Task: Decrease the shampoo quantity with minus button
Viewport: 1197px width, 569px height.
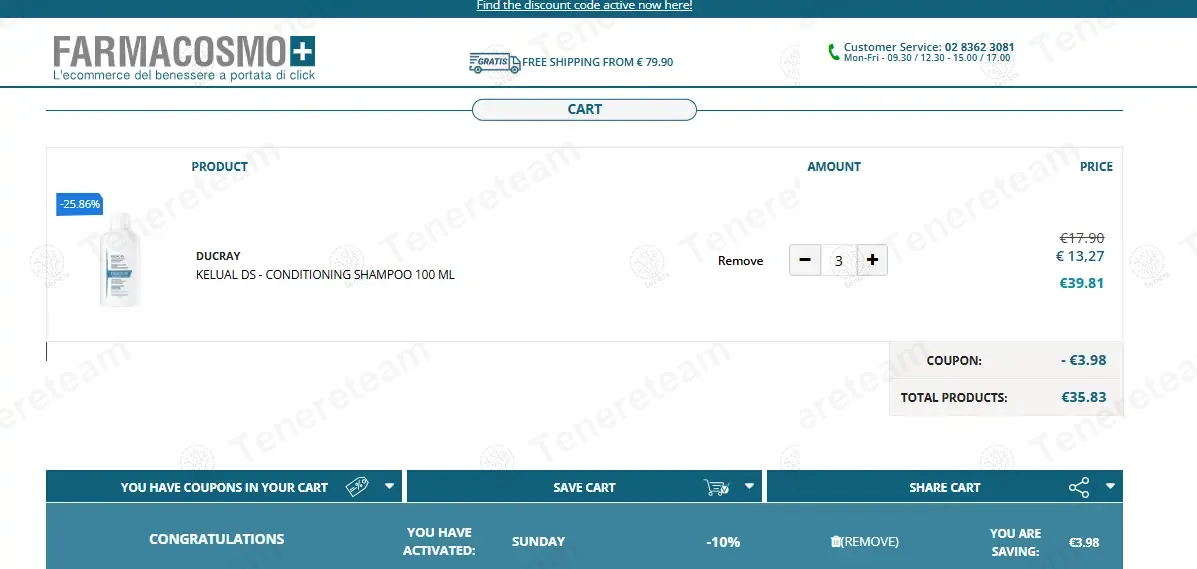Action: [x=805, y=260]
